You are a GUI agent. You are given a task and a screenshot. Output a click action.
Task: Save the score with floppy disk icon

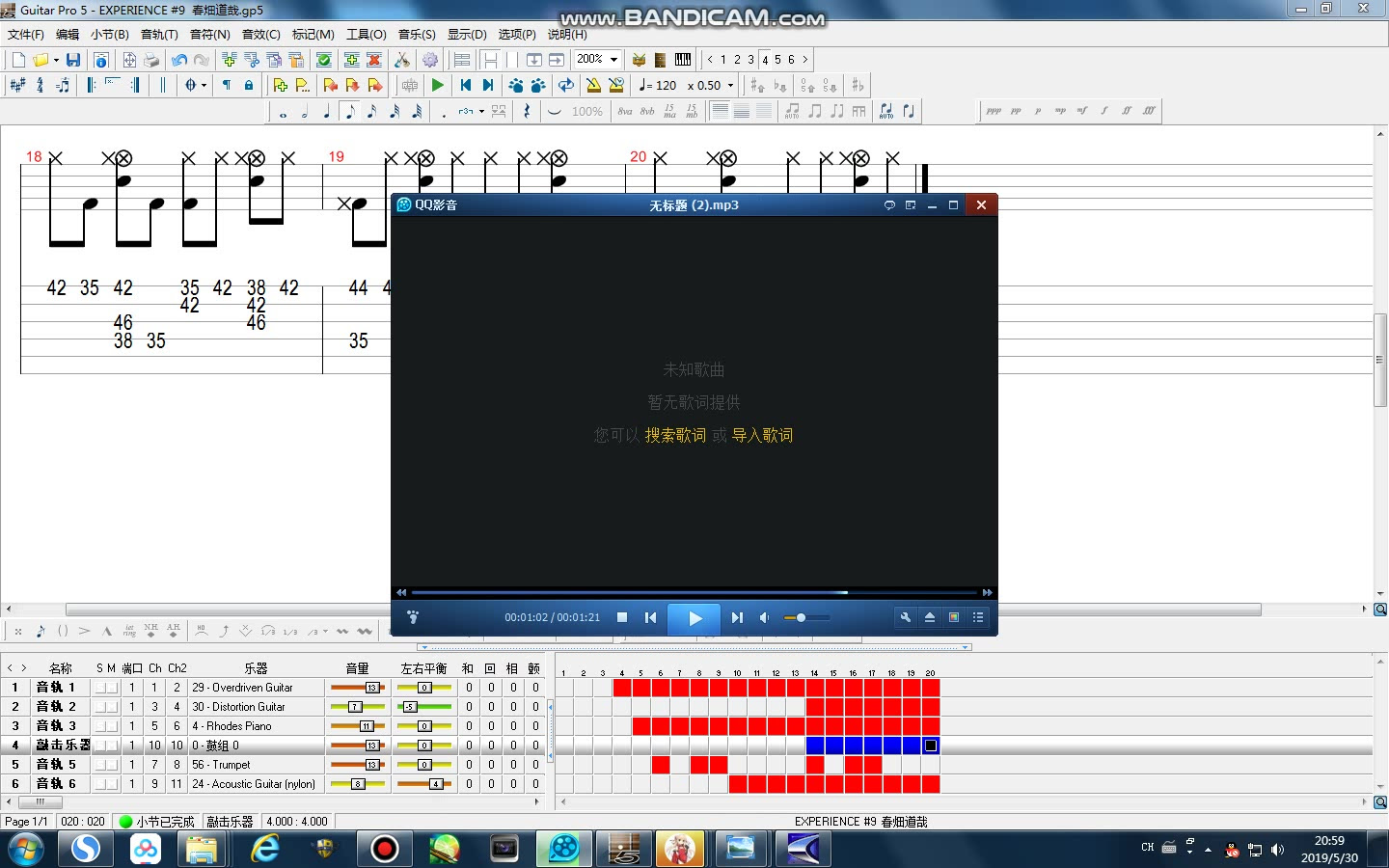coord(73,60)
